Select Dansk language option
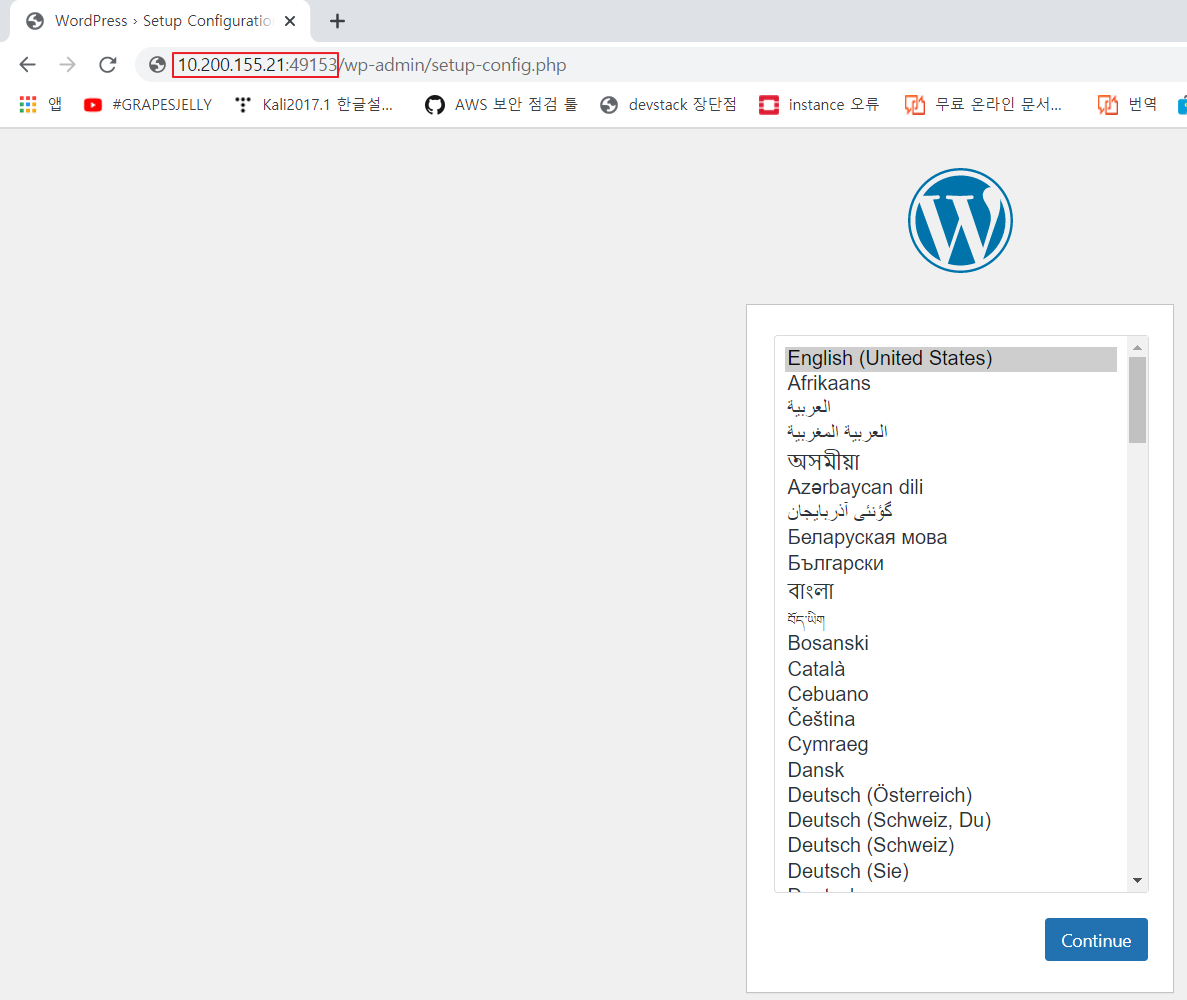 pos(951,770)
